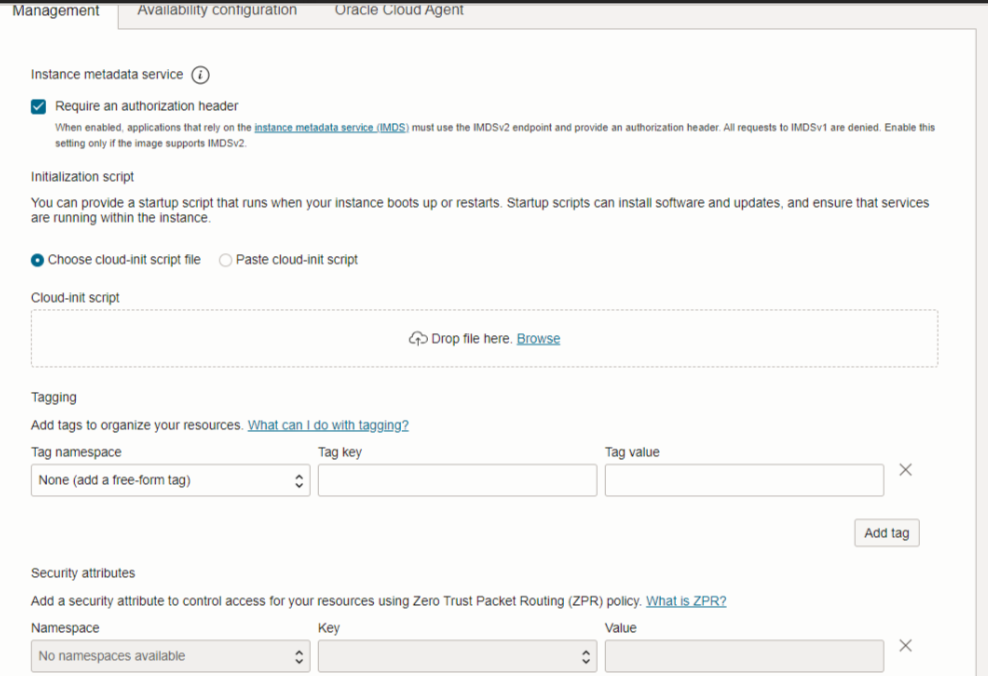
Task: Open the security attributes Key dropdown
Action: 457,656
